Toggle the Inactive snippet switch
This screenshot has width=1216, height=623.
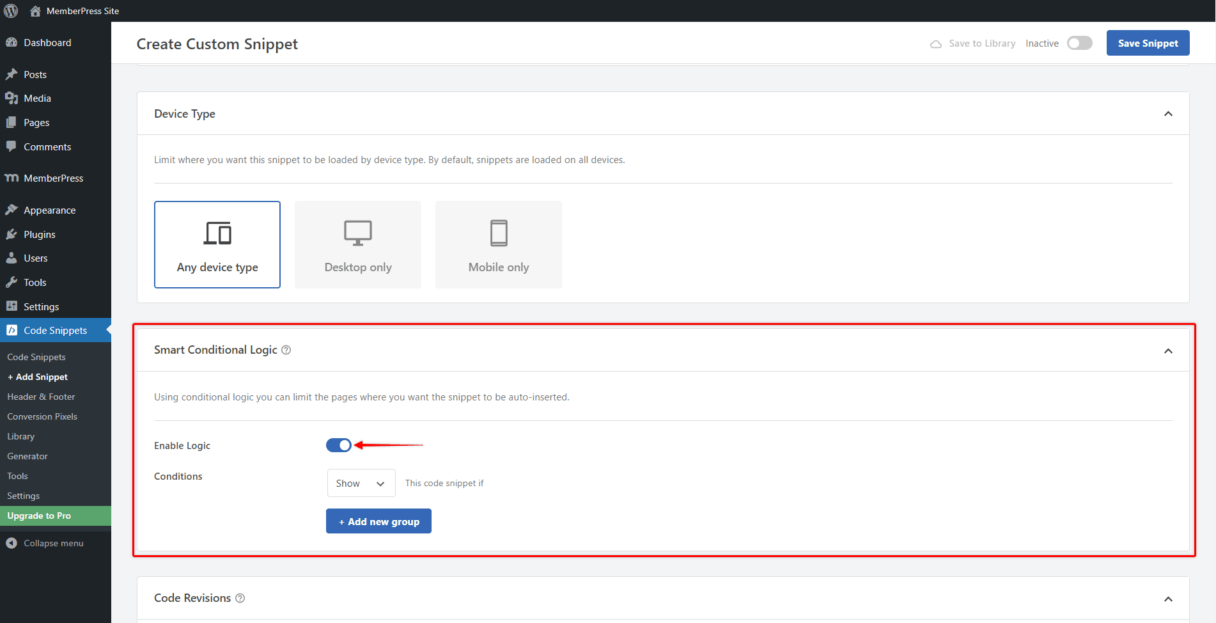coord(1079,43)
